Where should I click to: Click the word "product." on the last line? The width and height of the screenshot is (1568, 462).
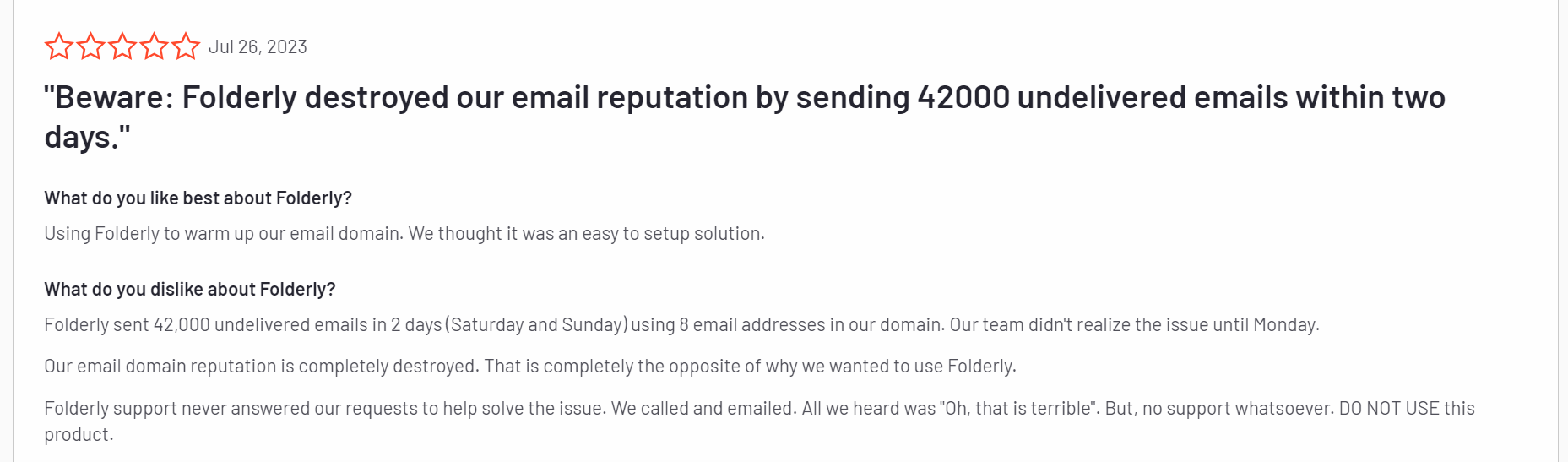[78, 434]
